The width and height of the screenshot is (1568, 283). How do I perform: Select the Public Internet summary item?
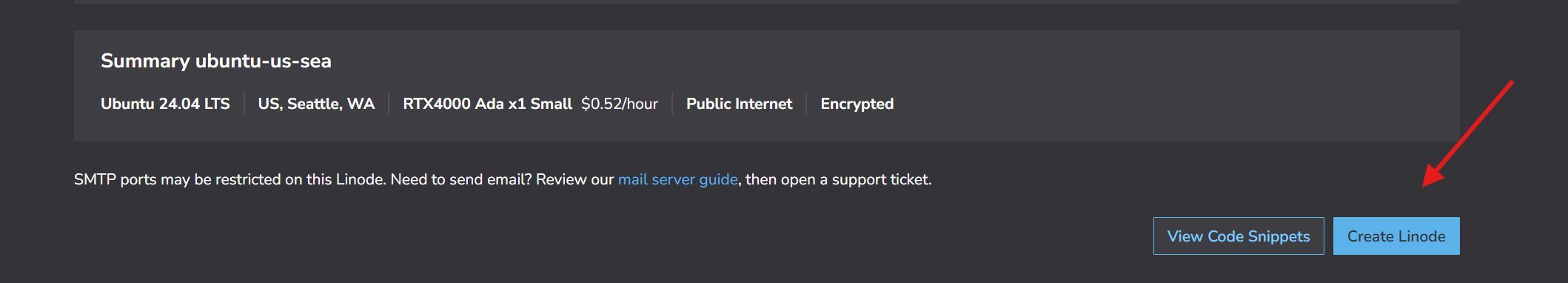[739, 104]
